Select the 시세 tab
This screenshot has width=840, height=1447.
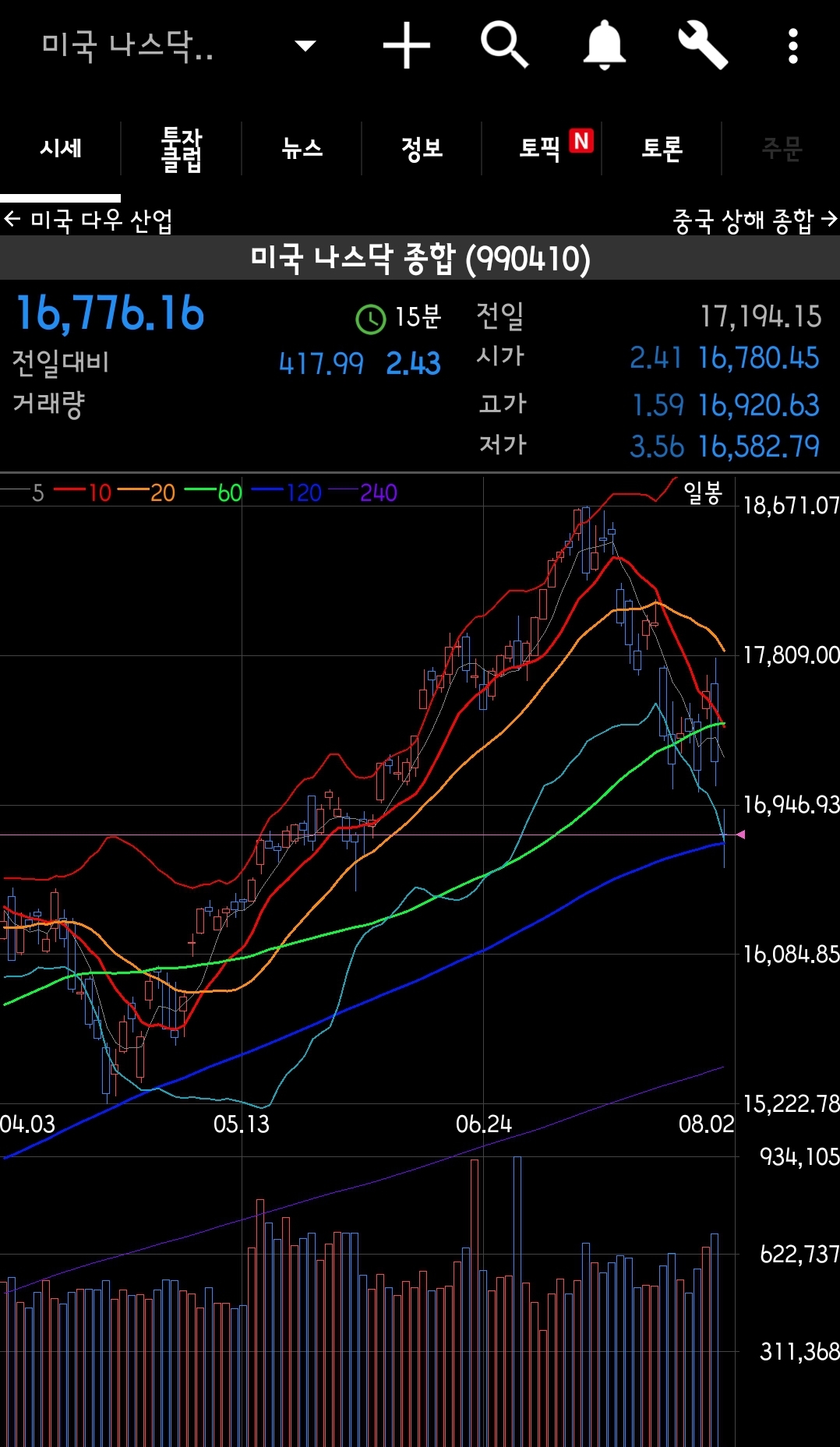pos(61,148)
